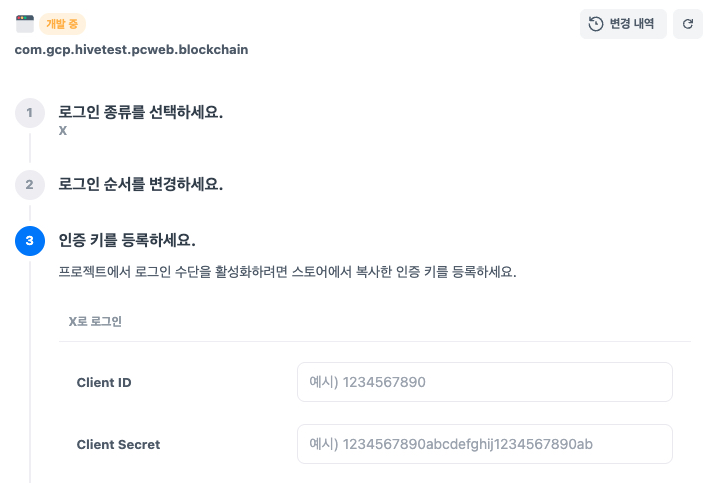The height and width of the screenshot is (483, 712).
Task: Focus the Client Secret input field
Action: (x=484, y=444)
